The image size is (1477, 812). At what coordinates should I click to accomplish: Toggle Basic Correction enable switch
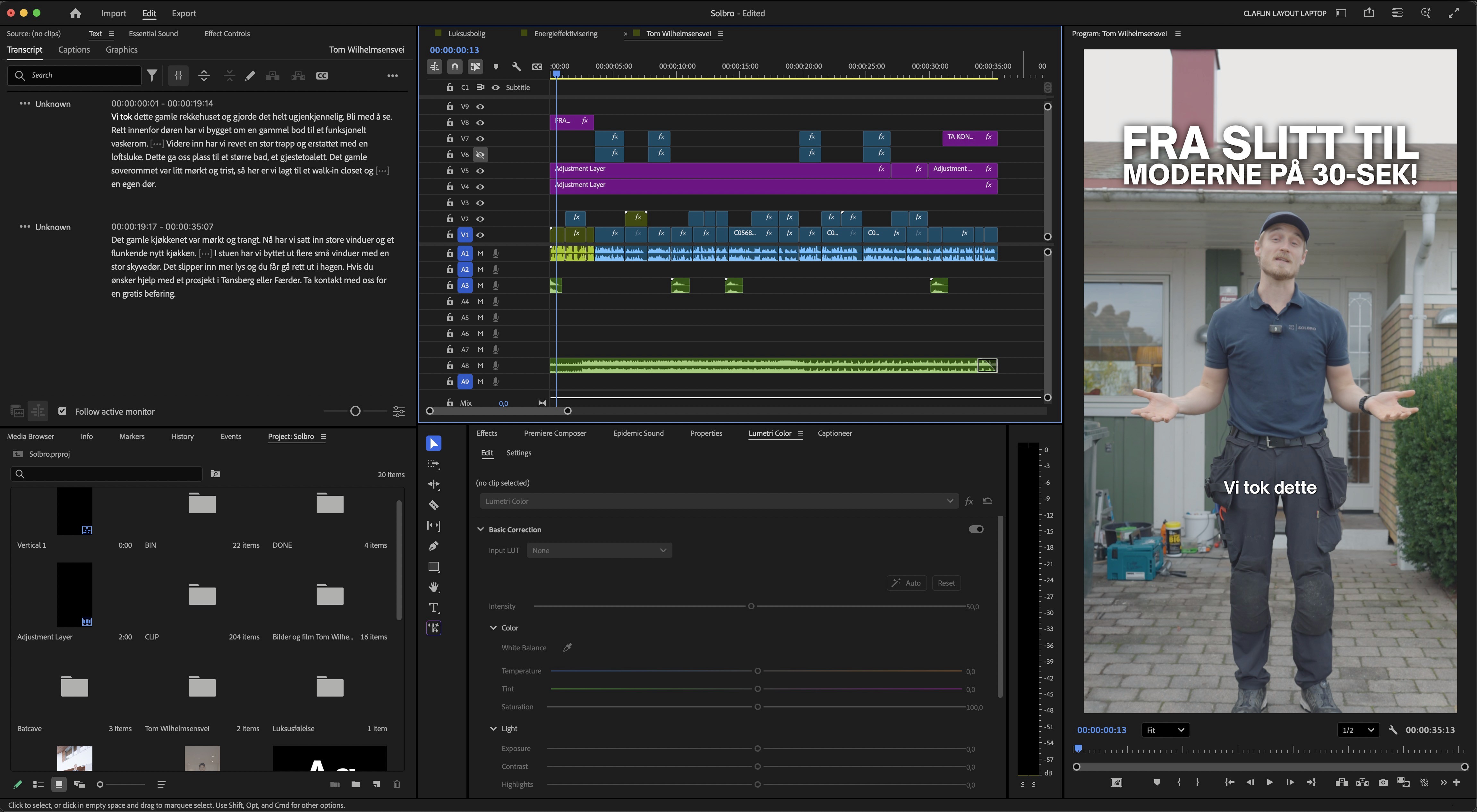pyautogui.click(x=976, y=529)
